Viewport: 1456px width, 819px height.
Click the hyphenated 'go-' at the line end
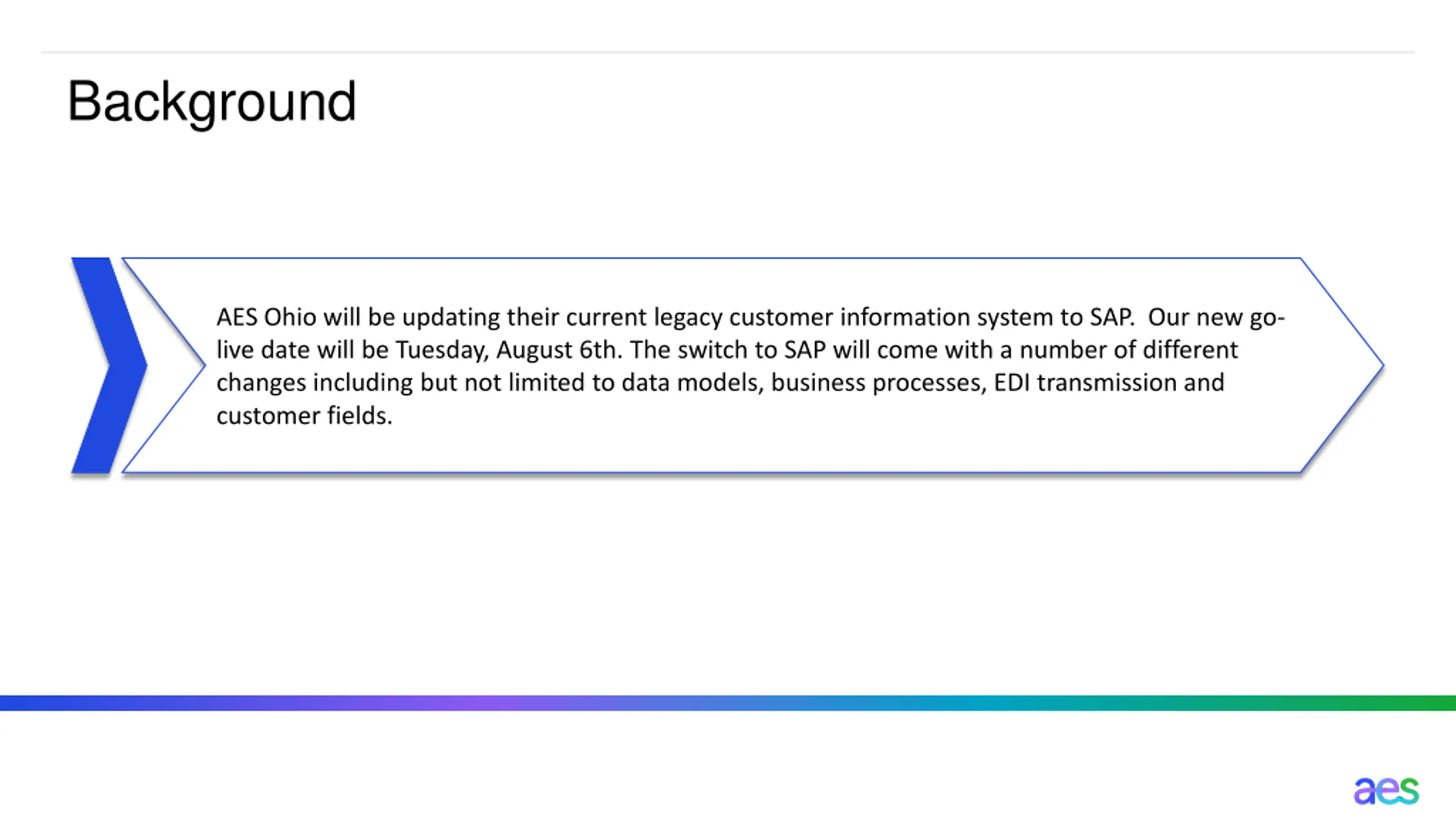coord(1267,318)
